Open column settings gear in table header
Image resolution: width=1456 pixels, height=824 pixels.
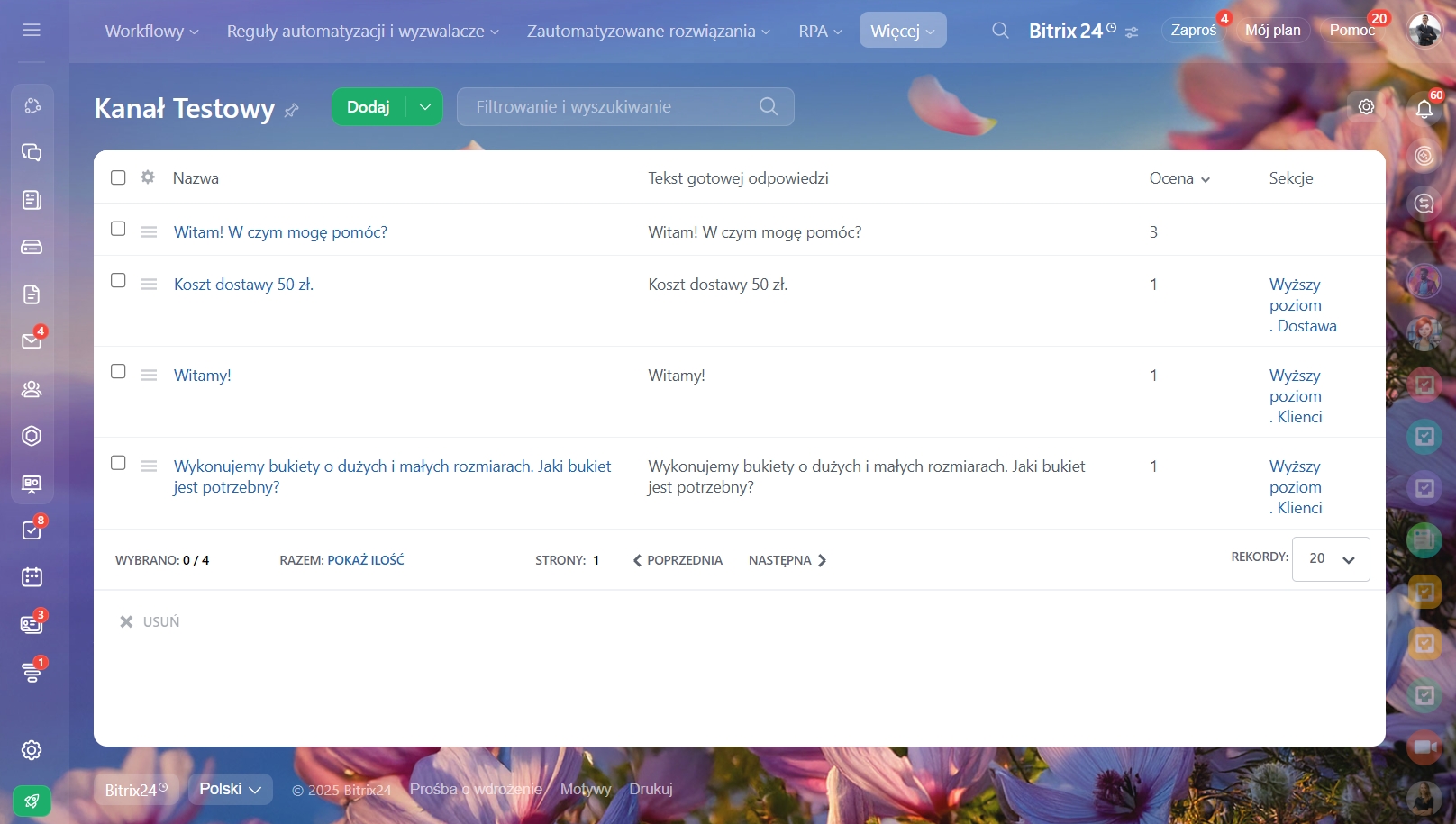[148, 177]
